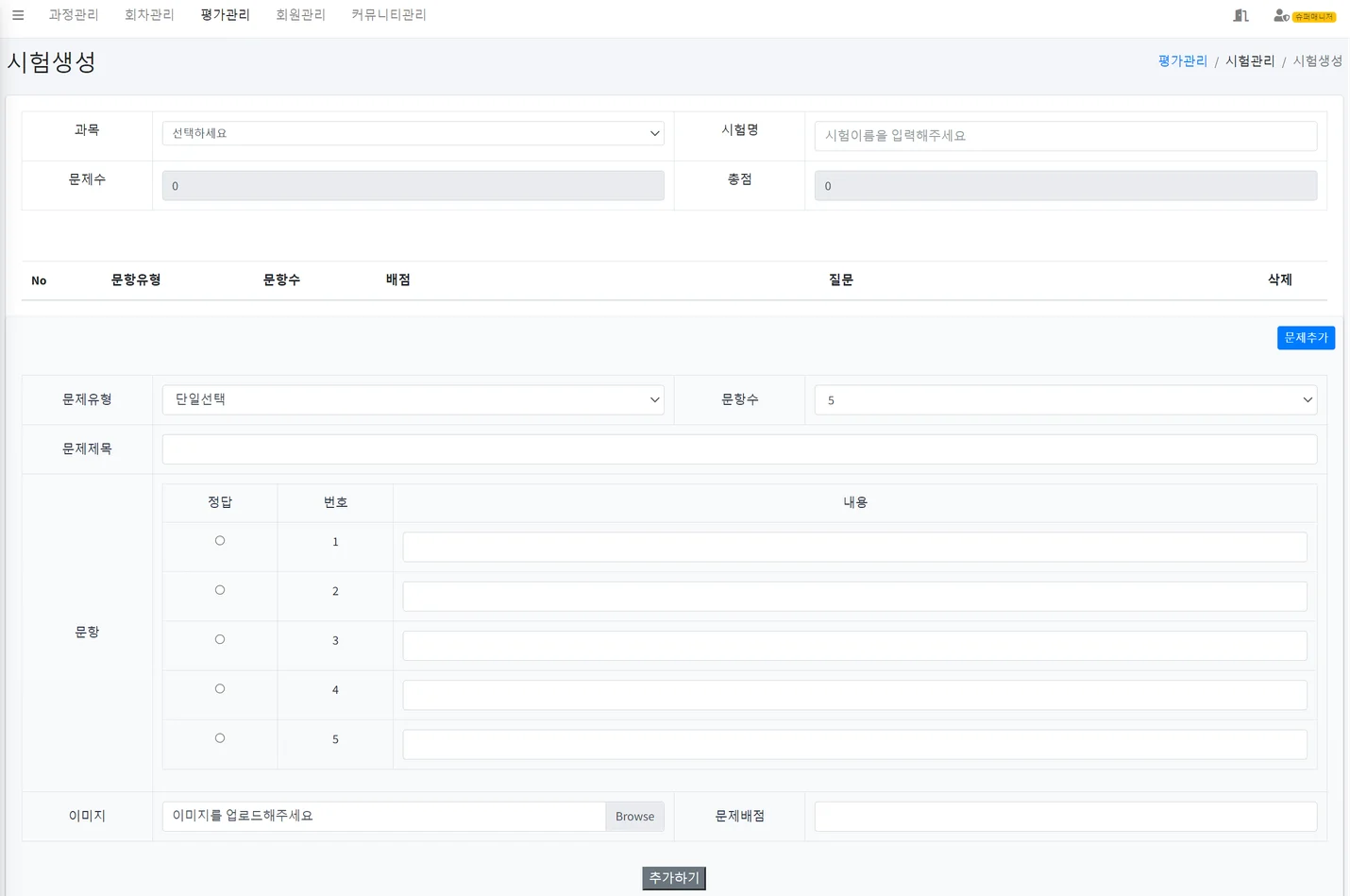The width and height of the screenshot is (1350, 896).
Task: Click the 추가하기 button
Action: 674,878
